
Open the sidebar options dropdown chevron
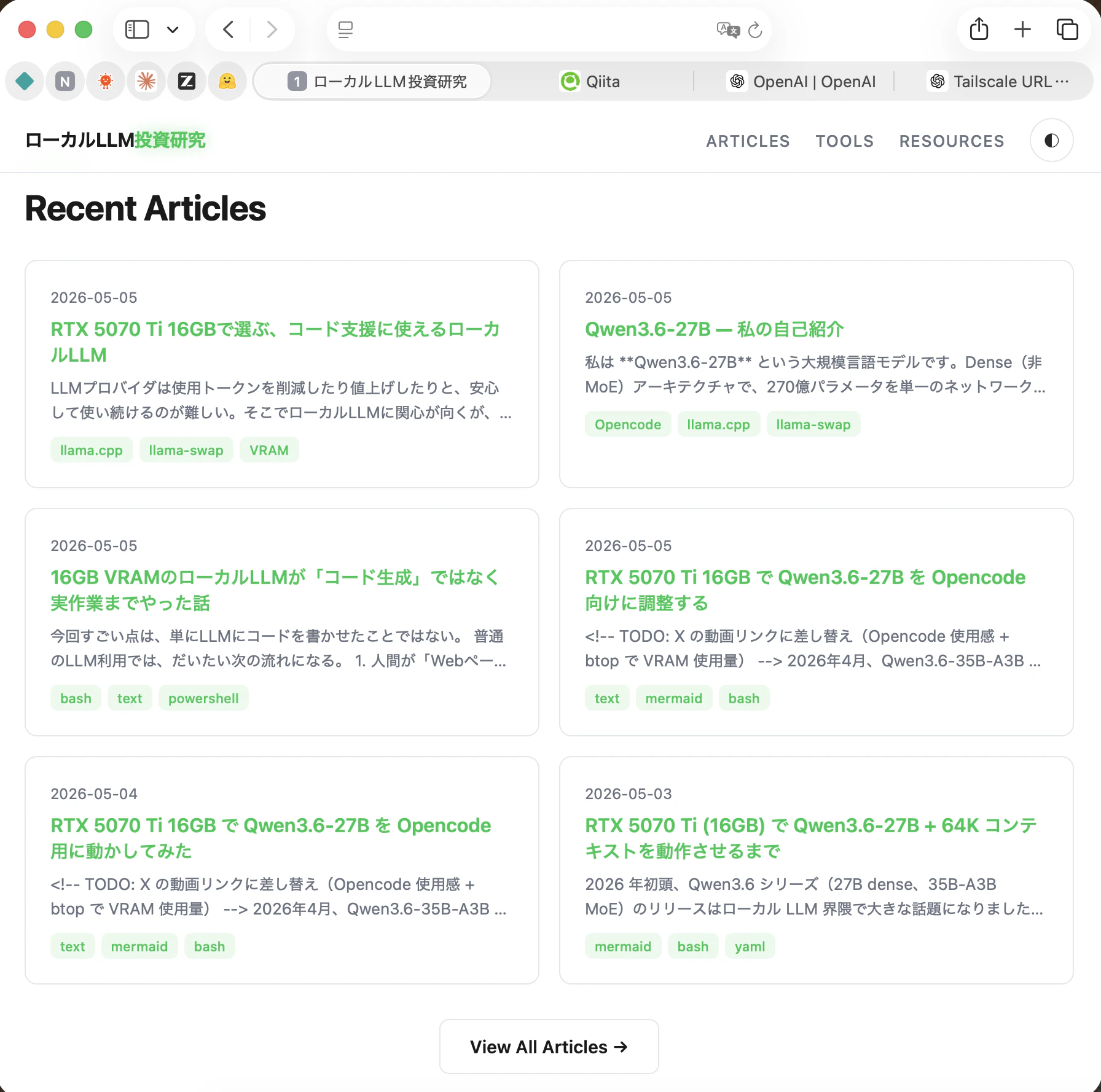point(173,29)
